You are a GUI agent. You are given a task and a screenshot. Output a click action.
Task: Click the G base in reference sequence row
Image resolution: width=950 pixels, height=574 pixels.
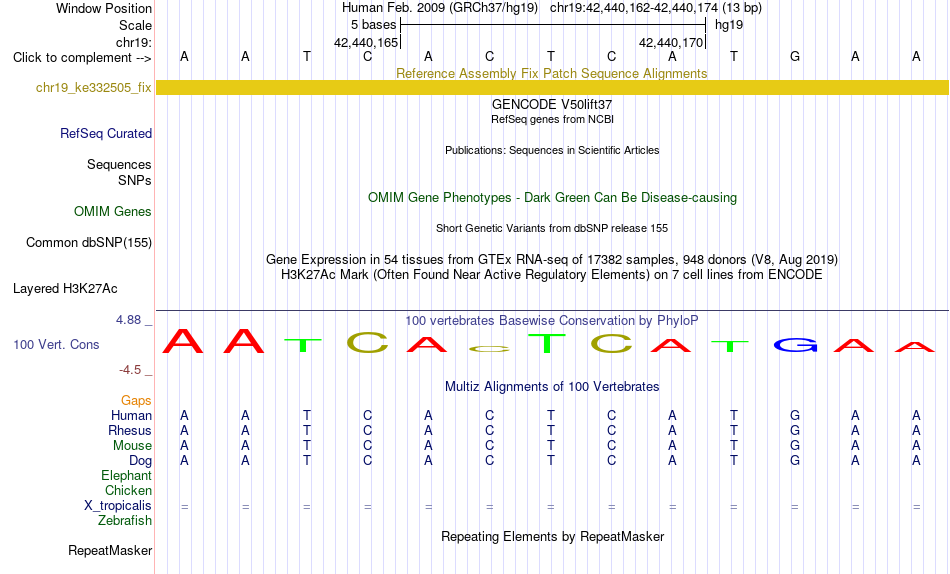[795, 56]
